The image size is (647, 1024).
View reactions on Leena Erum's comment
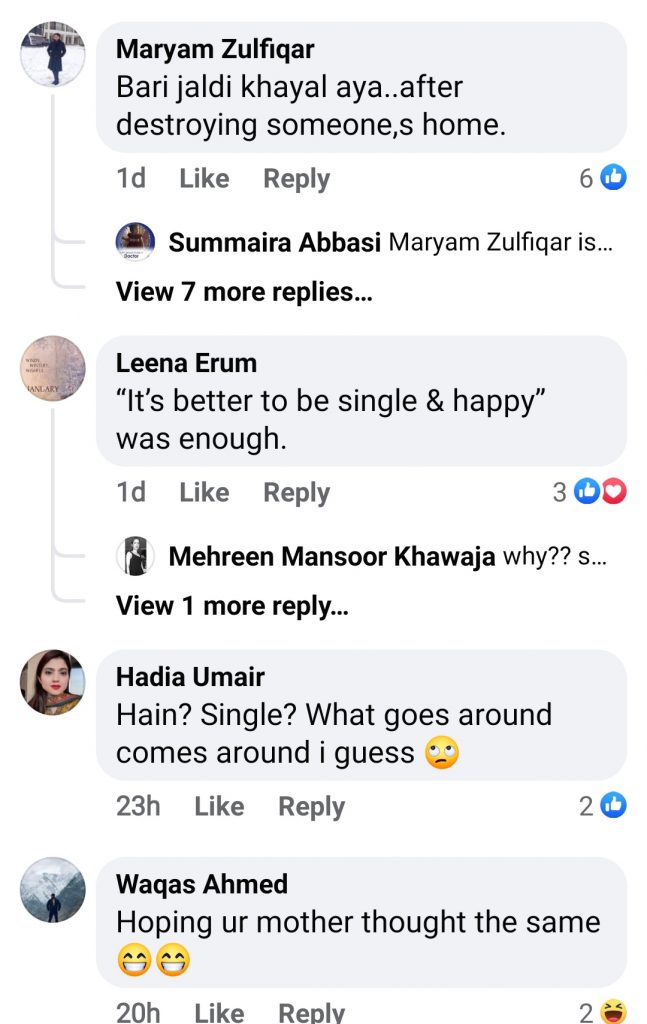point(602,492)
